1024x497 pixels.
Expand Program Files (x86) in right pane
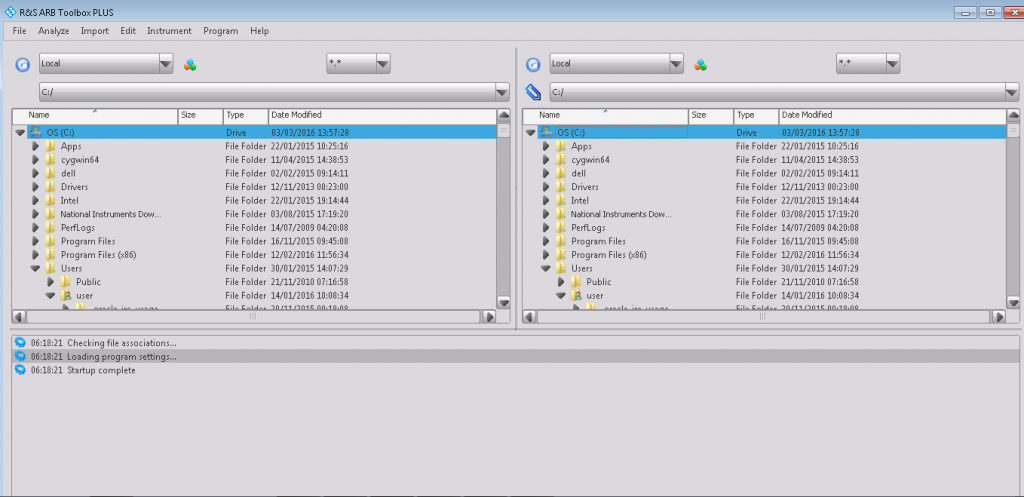pyautogui.click(x=546, y=255)
